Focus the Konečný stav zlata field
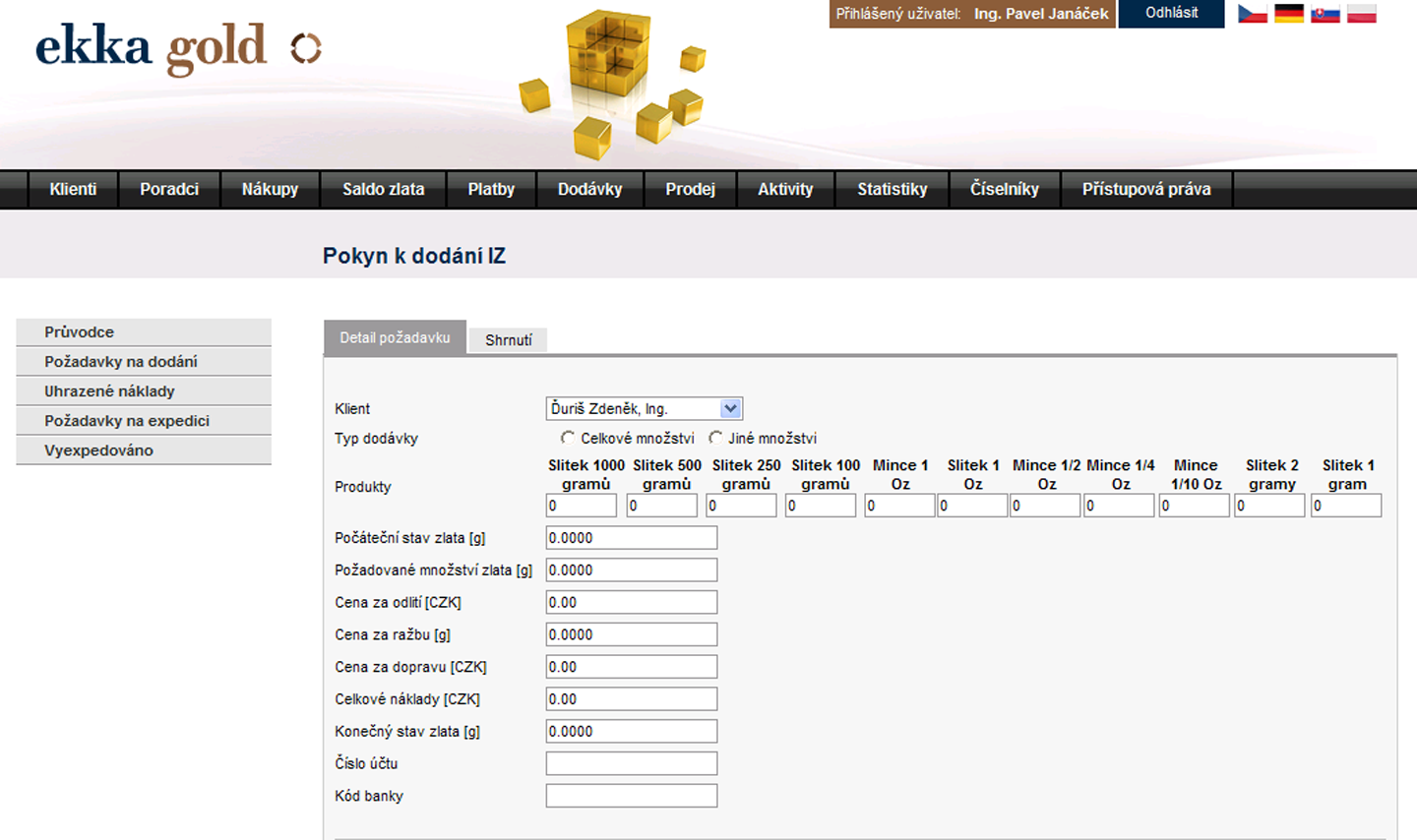 coord(632,732)
